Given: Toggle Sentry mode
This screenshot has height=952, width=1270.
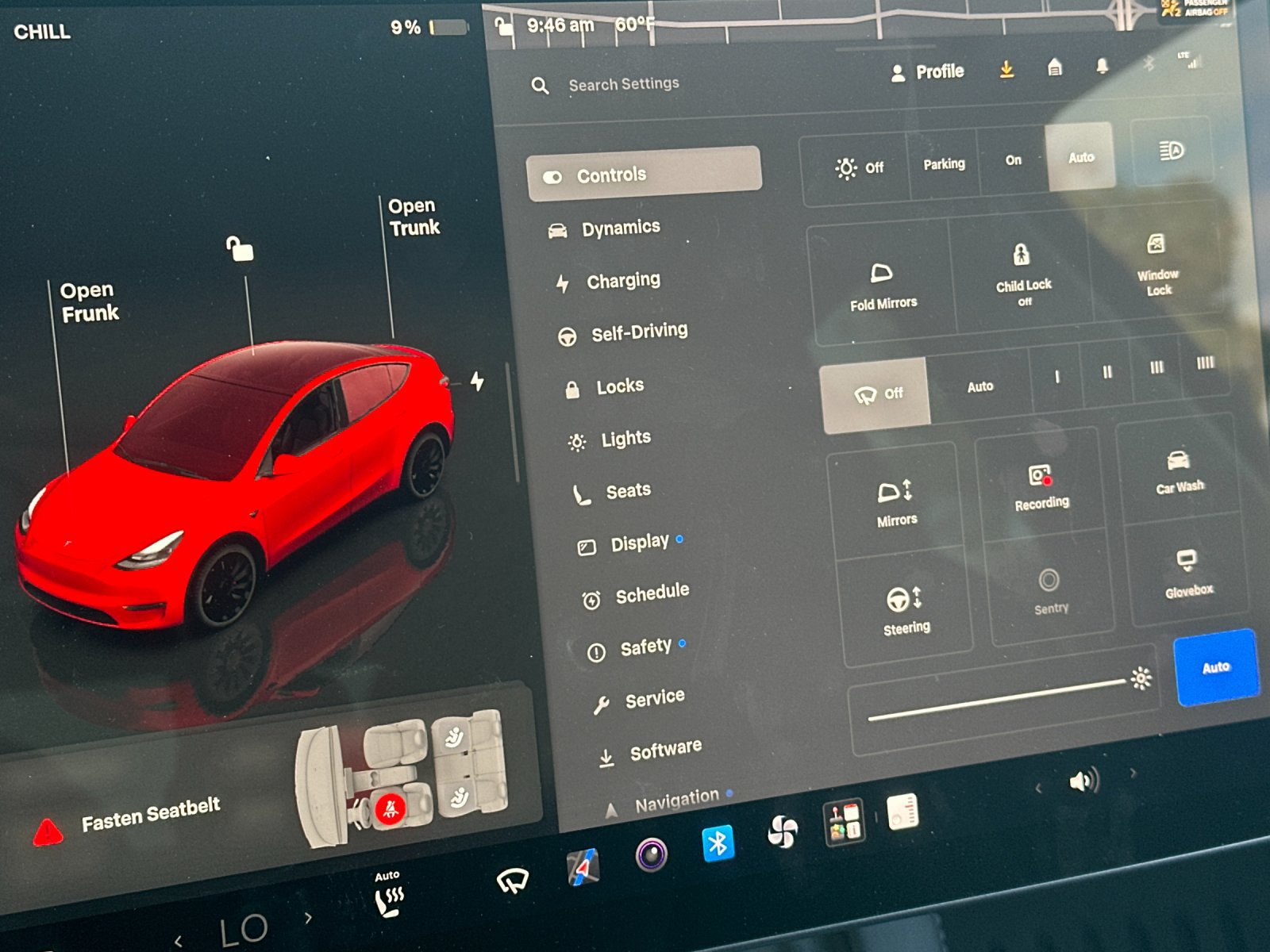Looking at the screenshot, I should 1049,592.
